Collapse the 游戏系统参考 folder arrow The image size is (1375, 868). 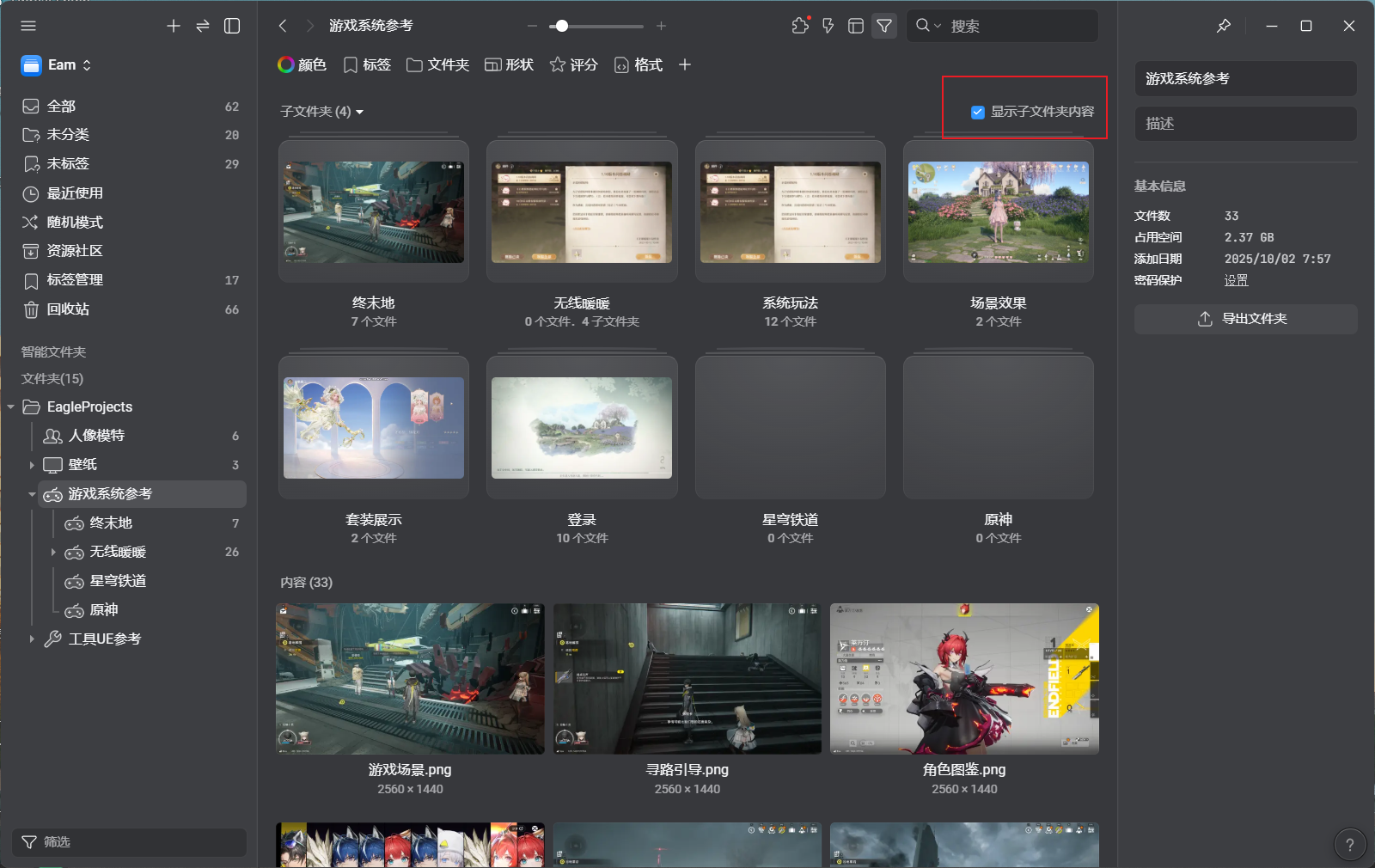pos(32,494)
